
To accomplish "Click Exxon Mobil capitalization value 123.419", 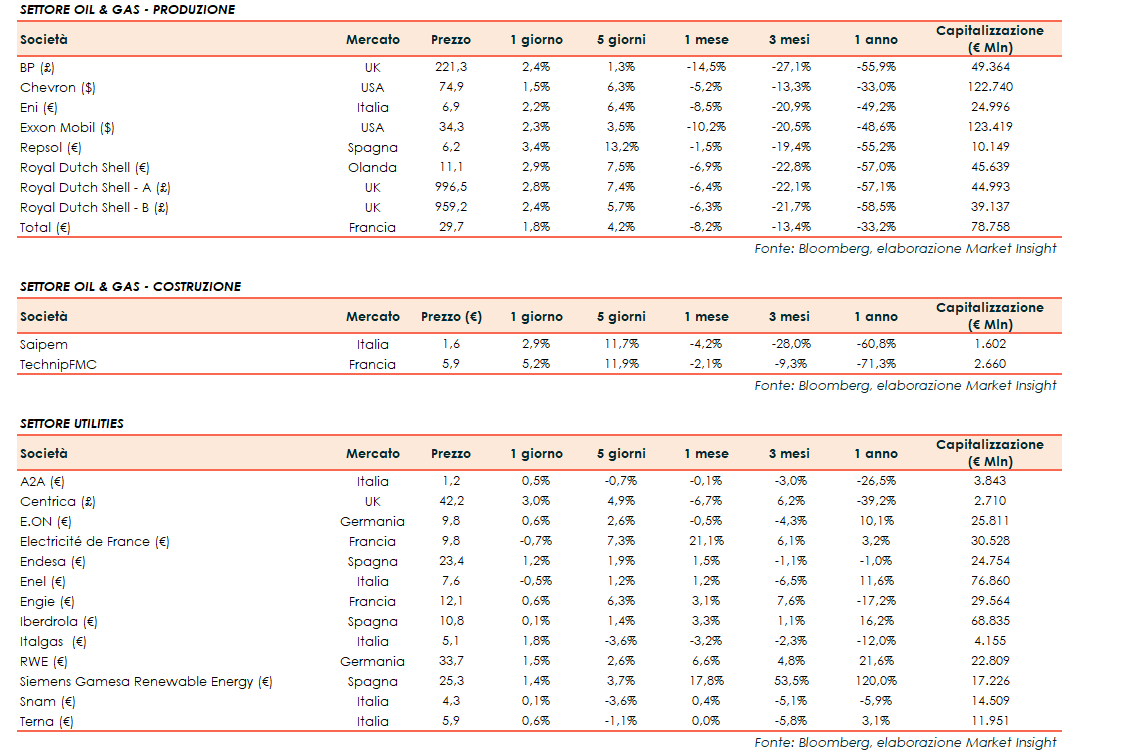I will tap(988, 127).
